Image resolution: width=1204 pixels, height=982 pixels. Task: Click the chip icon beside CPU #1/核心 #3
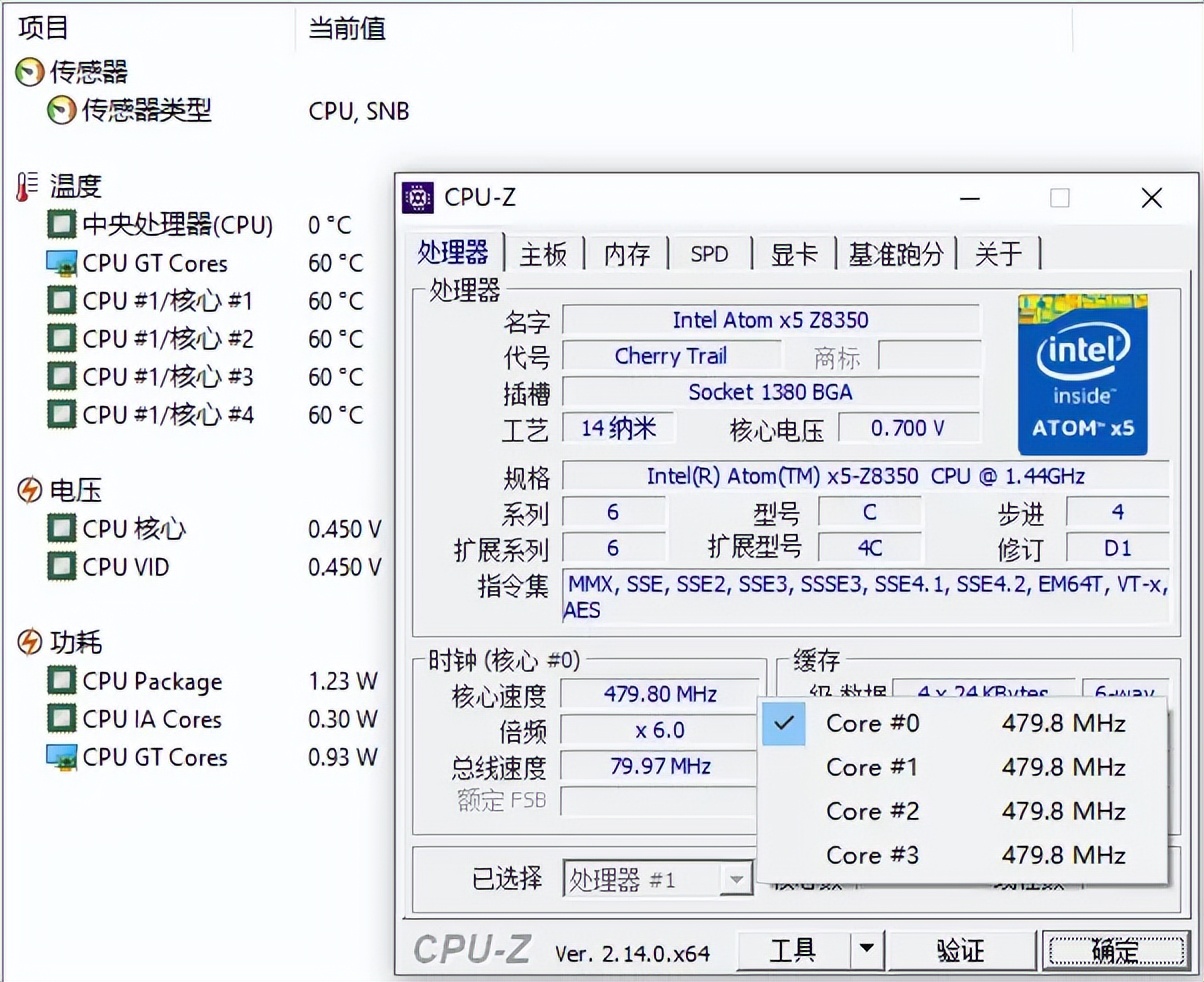(x=62, y=376)
